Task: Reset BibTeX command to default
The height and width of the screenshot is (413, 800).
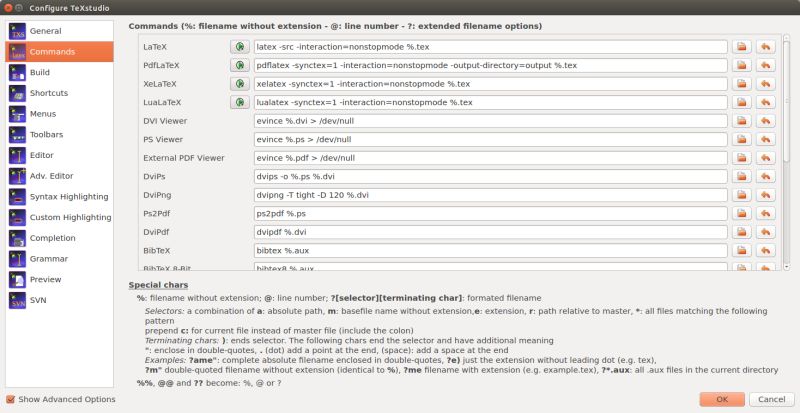Action: coord(766,251)
